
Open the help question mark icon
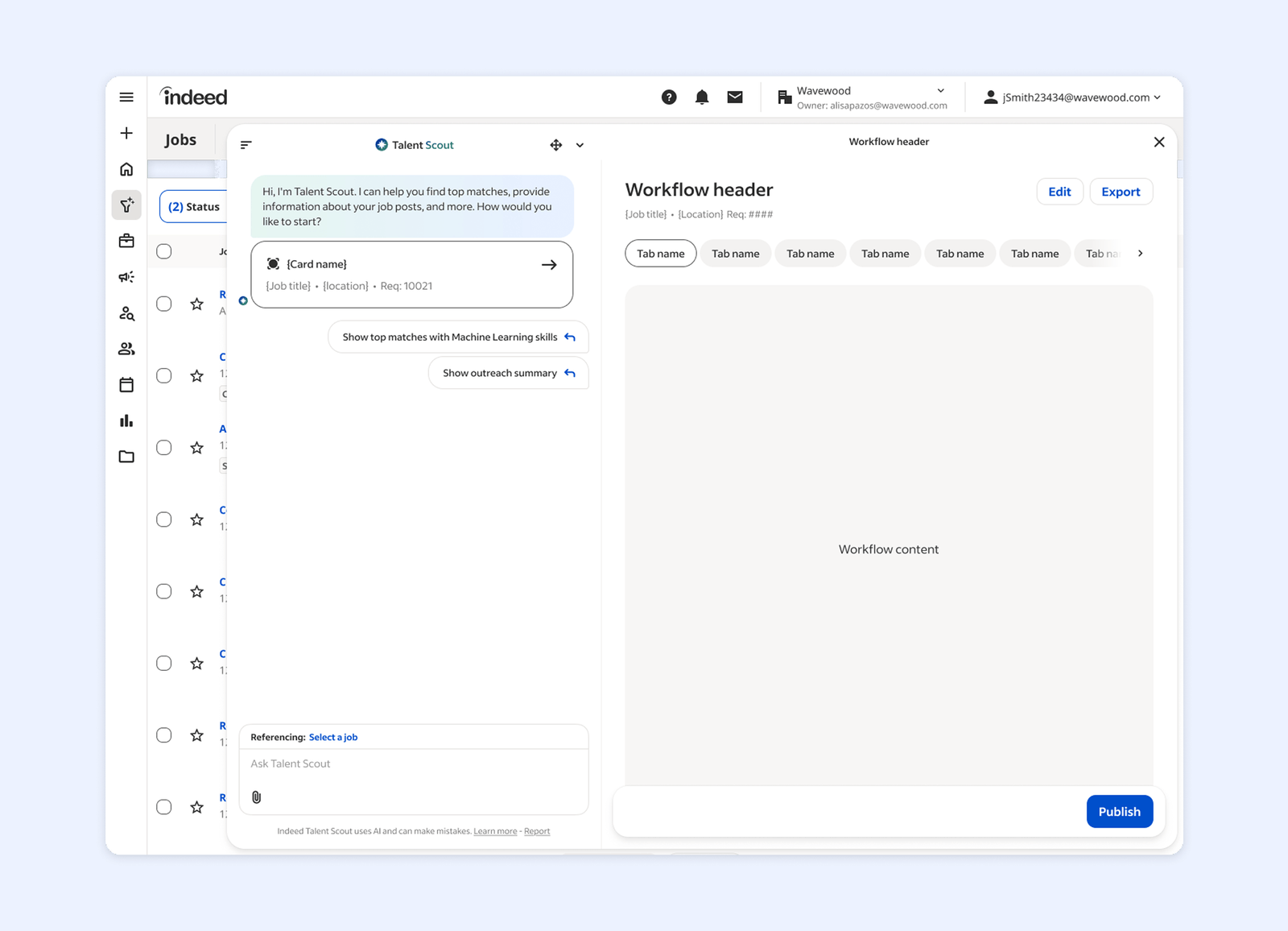pyautogui.click(x=669, y=97)
